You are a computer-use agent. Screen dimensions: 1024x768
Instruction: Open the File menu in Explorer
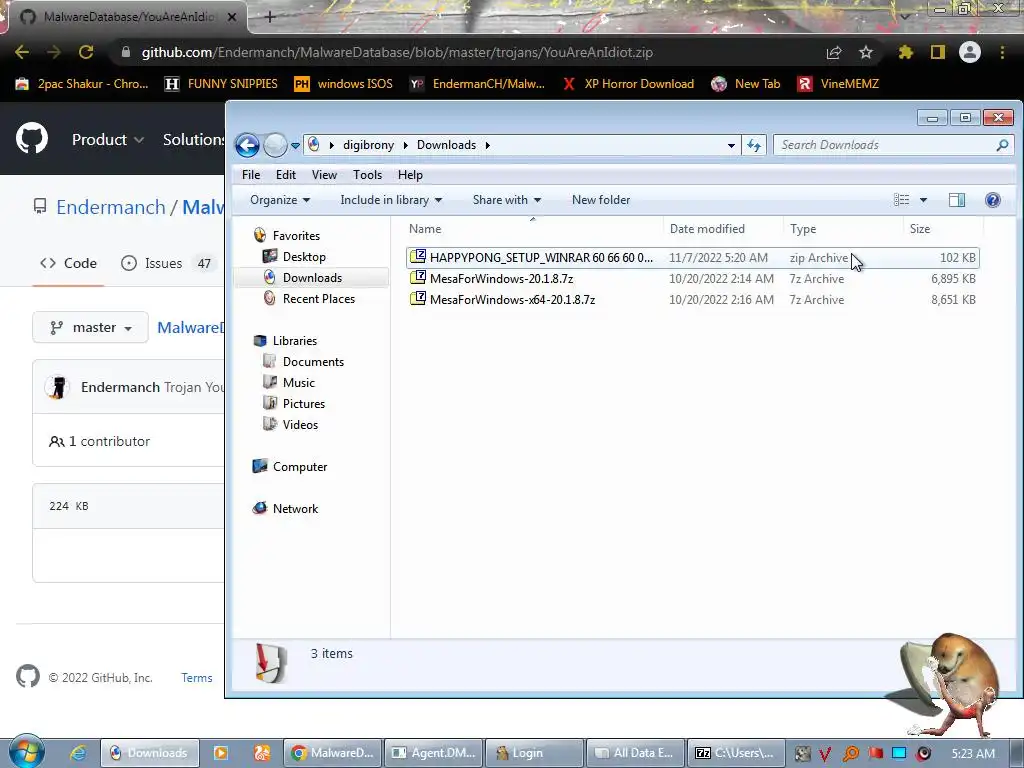(x=251, y=175)
